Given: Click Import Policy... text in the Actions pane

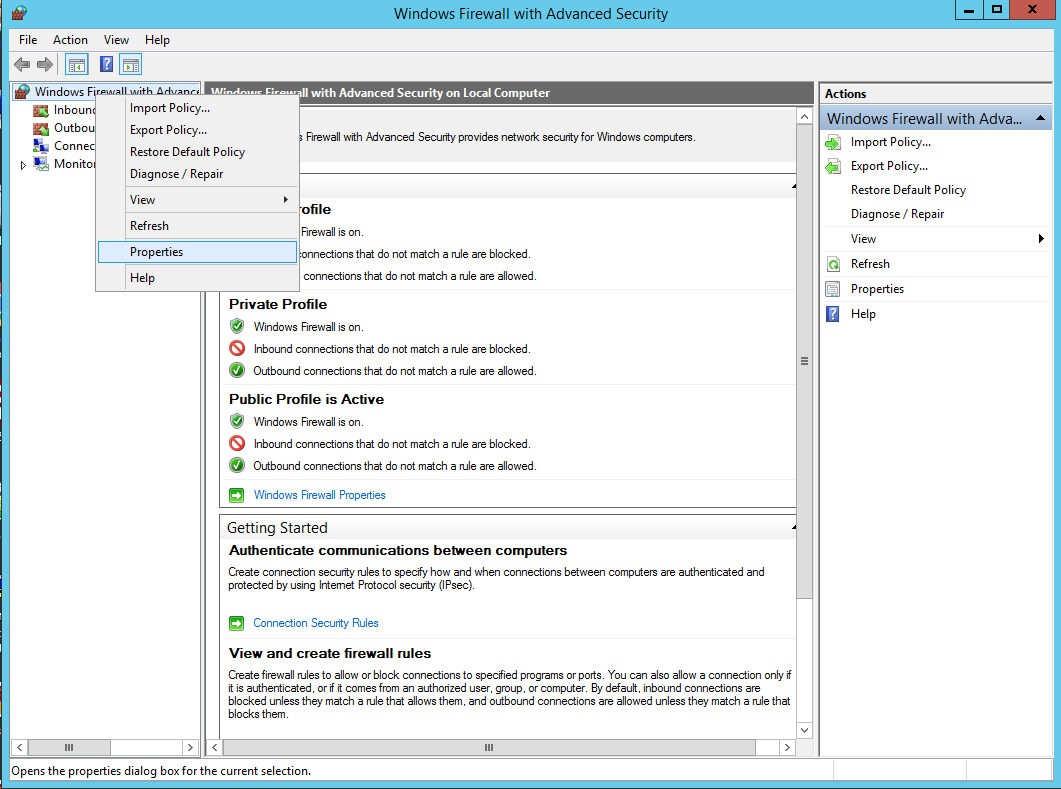Looking at the screenshot, I should click(890, 142).
